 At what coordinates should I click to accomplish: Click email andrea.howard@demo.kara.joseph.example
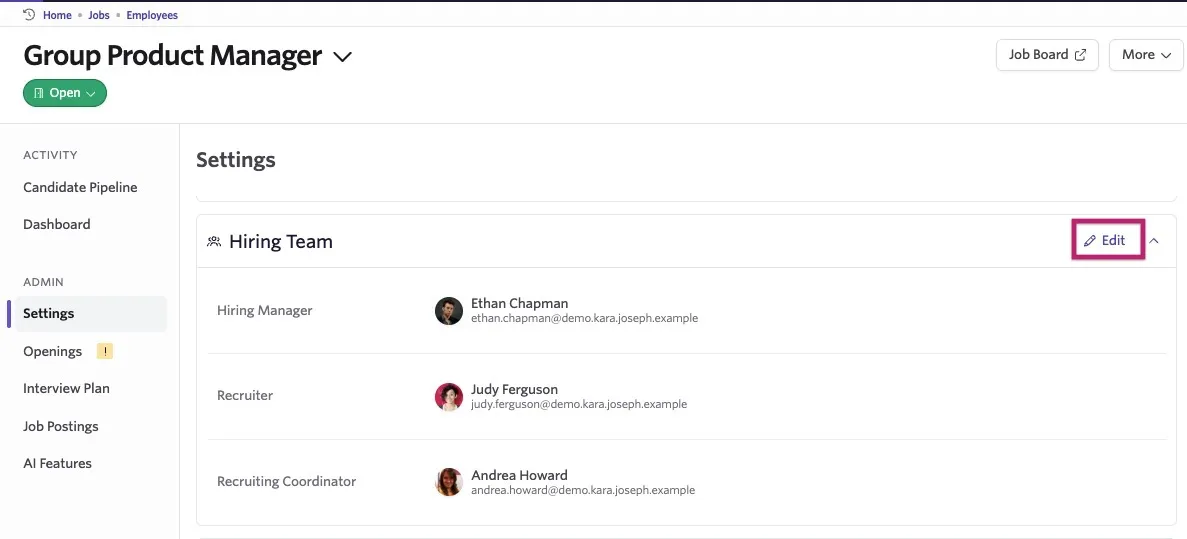[x=583, y=490]
